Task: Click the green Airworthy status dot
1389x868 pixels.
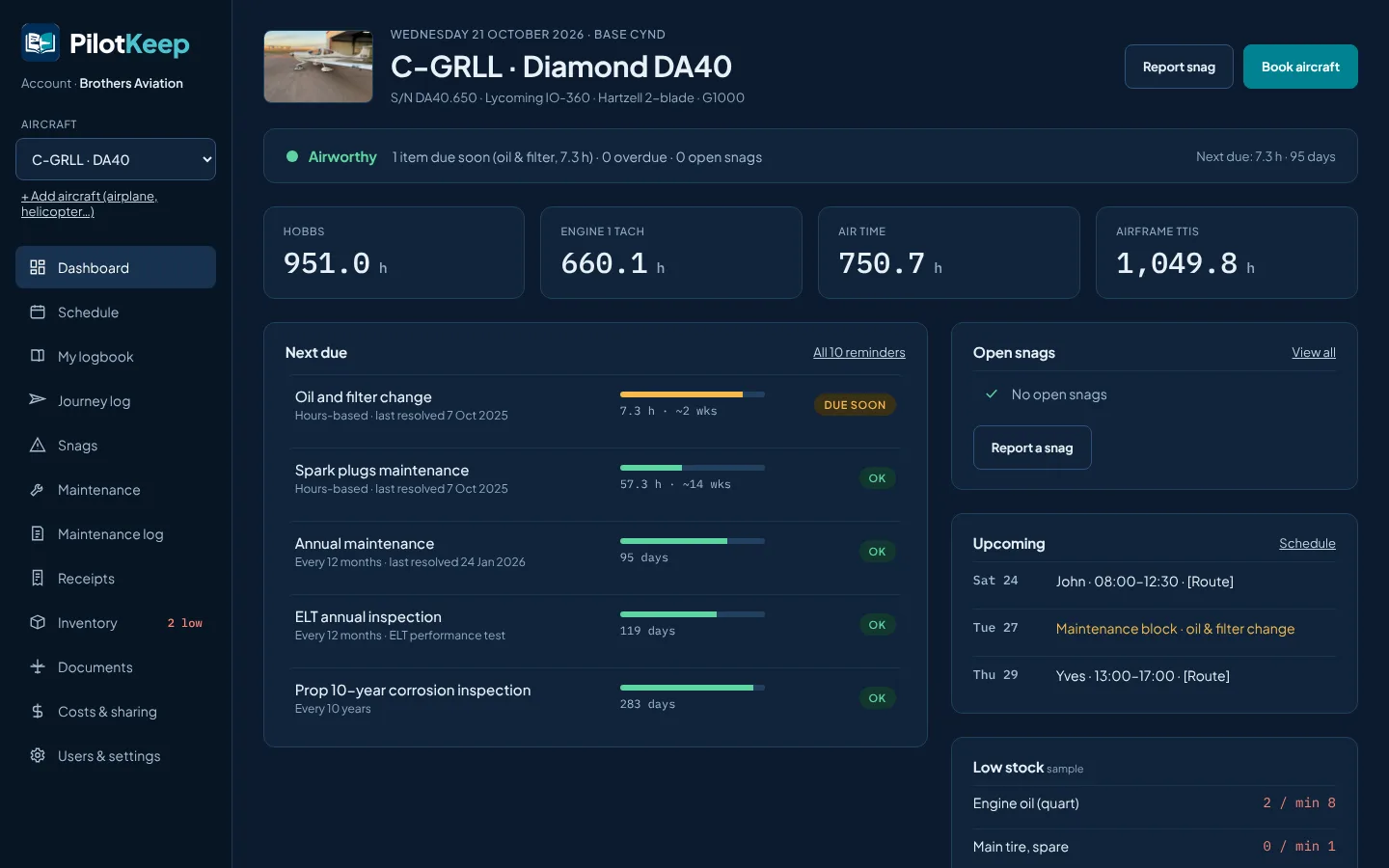Action: coord(291,156)
